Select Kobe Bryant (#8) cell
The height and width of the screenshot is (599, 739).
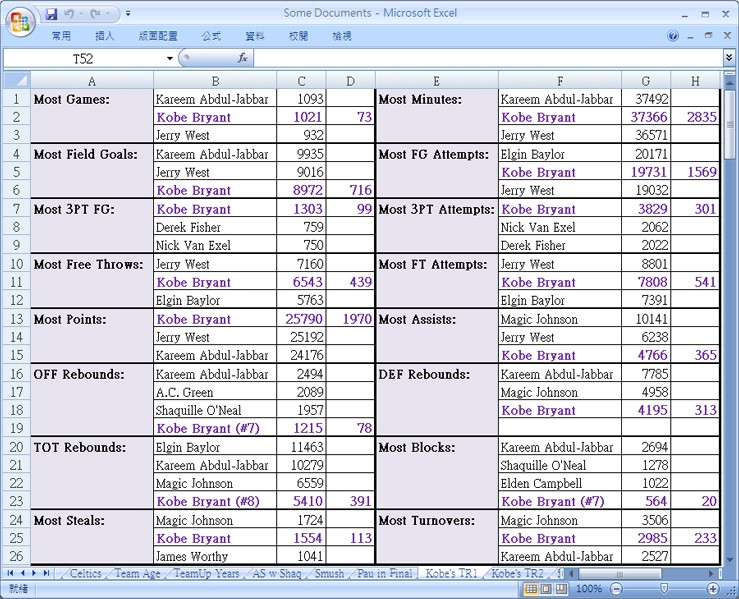point(215,501)
